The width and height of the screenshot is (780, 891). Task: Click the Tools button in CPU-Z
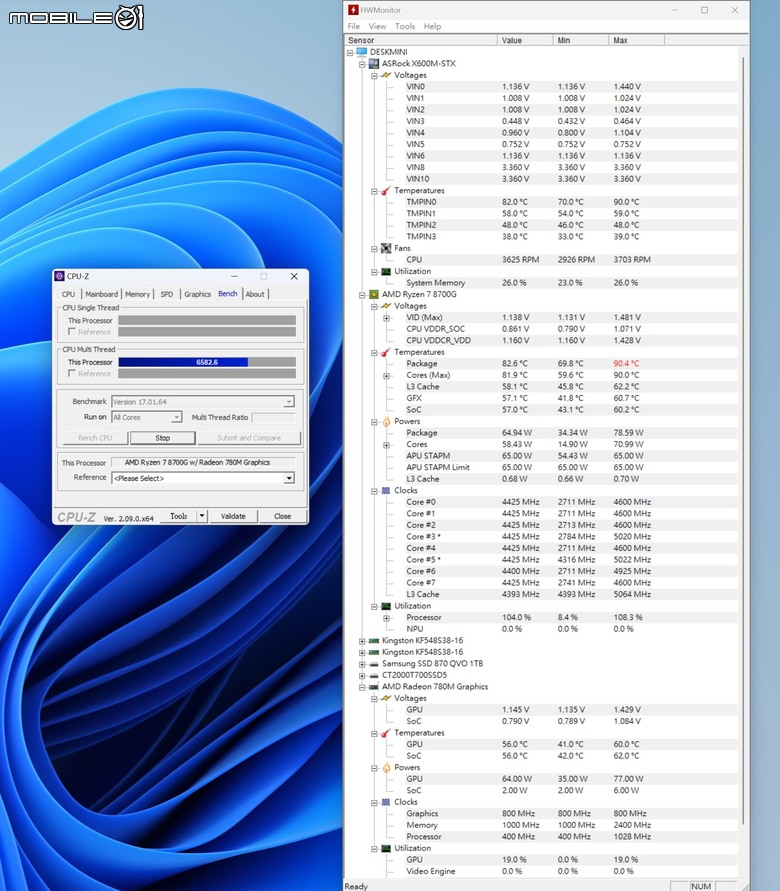coord(178,516)
